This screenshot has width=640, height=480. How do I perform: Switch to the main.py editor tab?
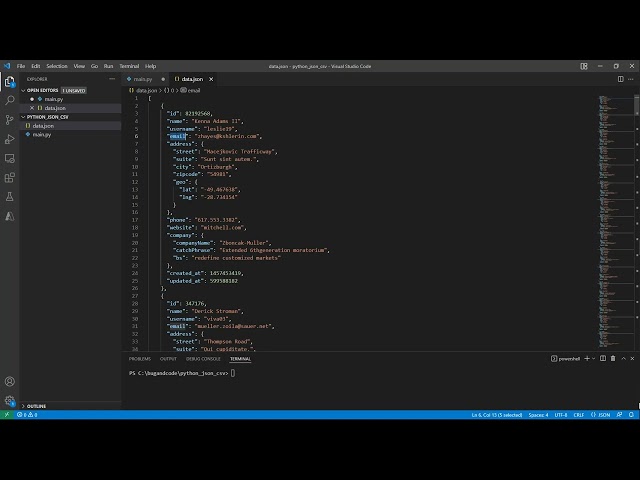143,79
